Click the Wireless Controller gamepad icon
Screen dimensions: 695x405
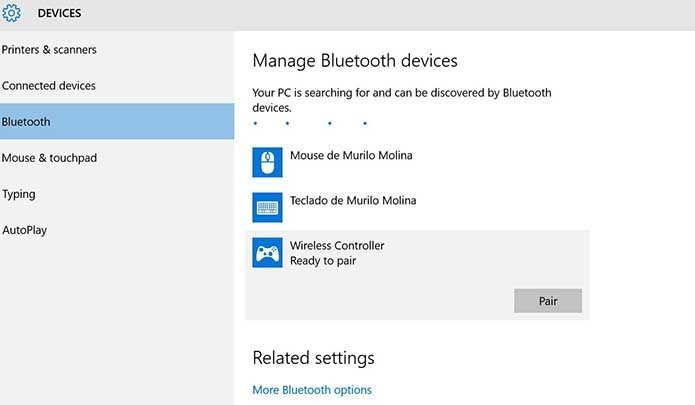[267, 253]
